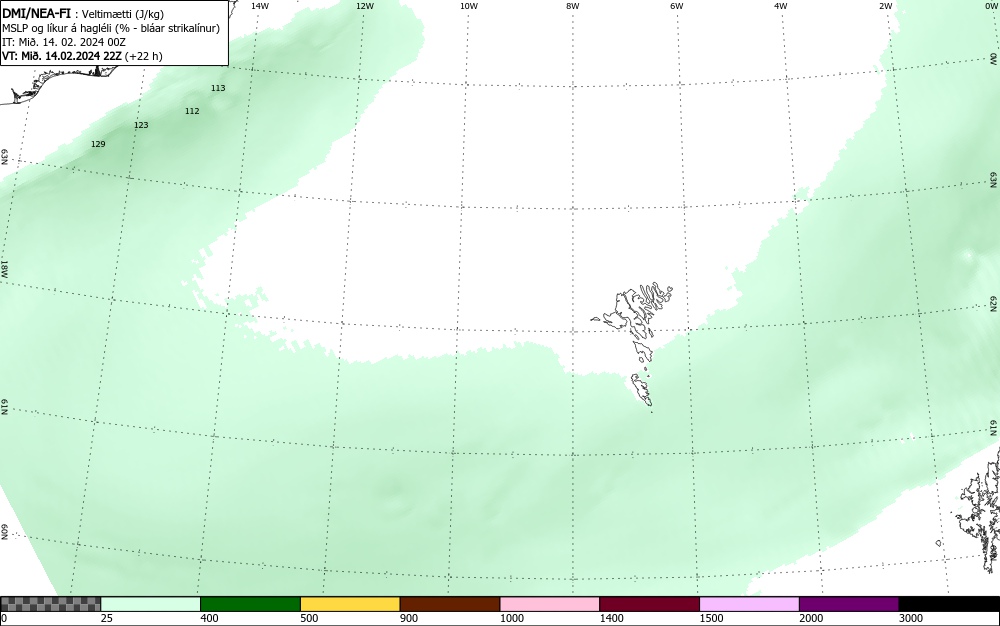This screenshot has width=1000, height=626.
Task: Select the maroon 1400-1500 legend swatch
Action: [649, 604]
